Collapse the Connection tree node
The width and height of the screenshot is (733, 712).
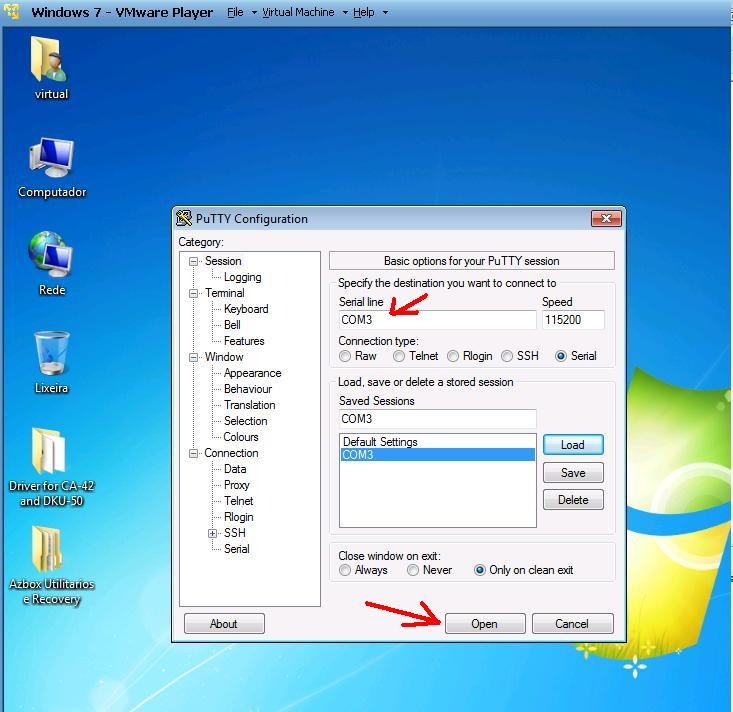(x=194, y=453)
